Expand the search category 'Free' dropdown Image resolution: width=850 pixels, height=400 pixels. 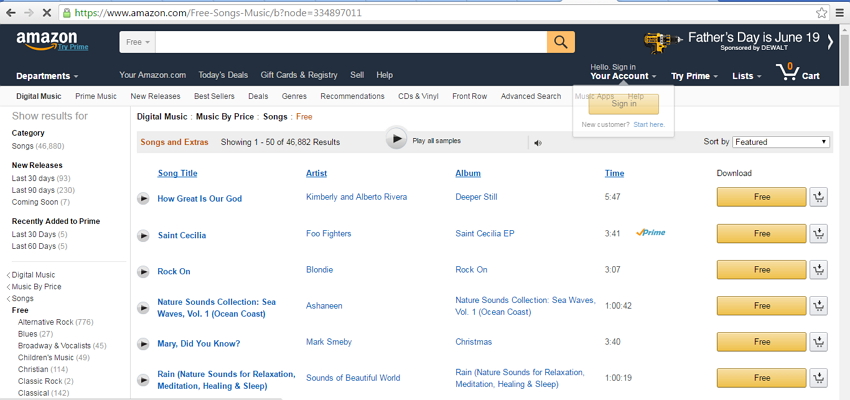tap(136, 42)
